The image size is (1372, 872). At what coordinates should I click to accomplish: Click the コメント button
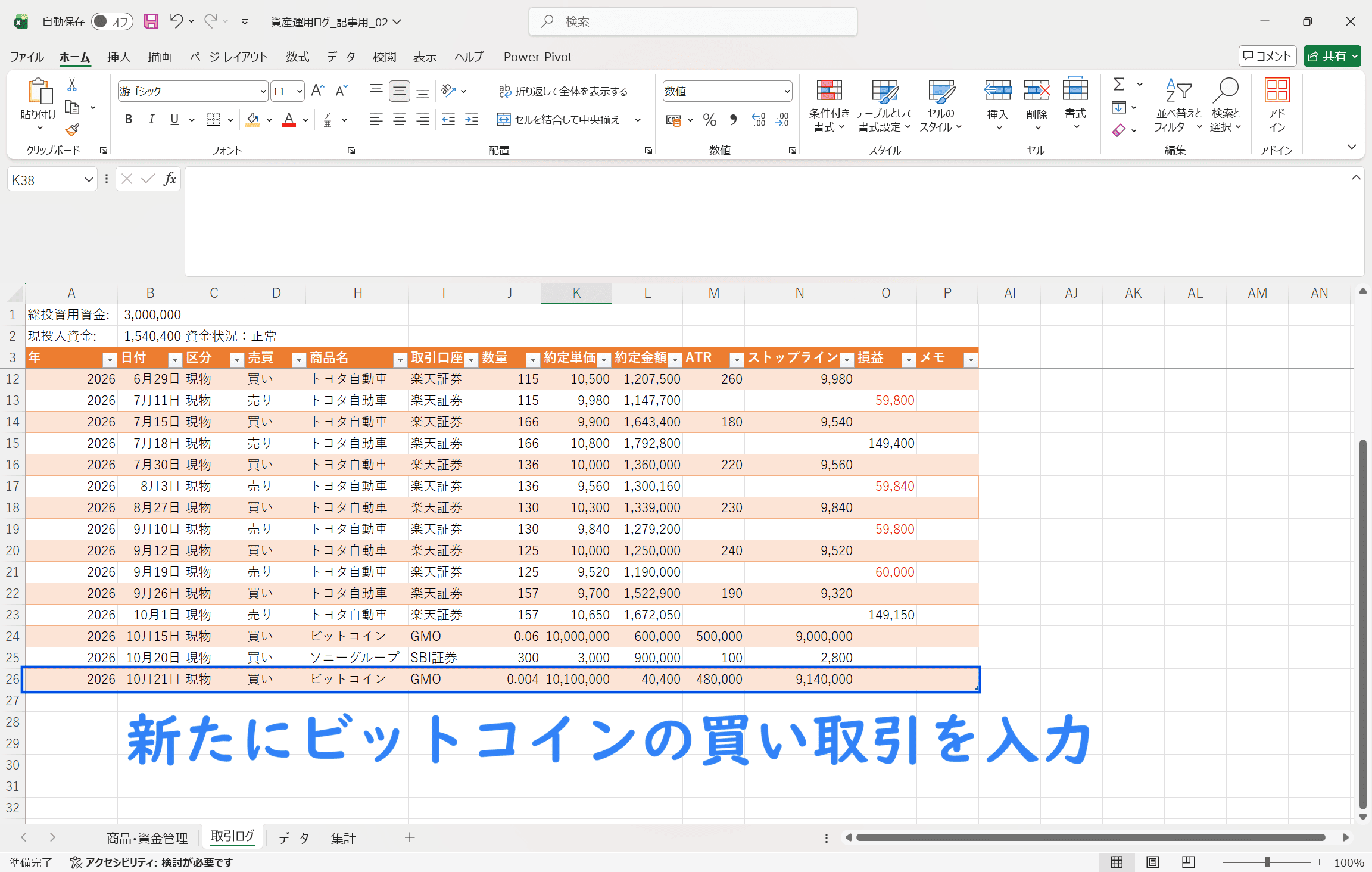(1267, 56)
